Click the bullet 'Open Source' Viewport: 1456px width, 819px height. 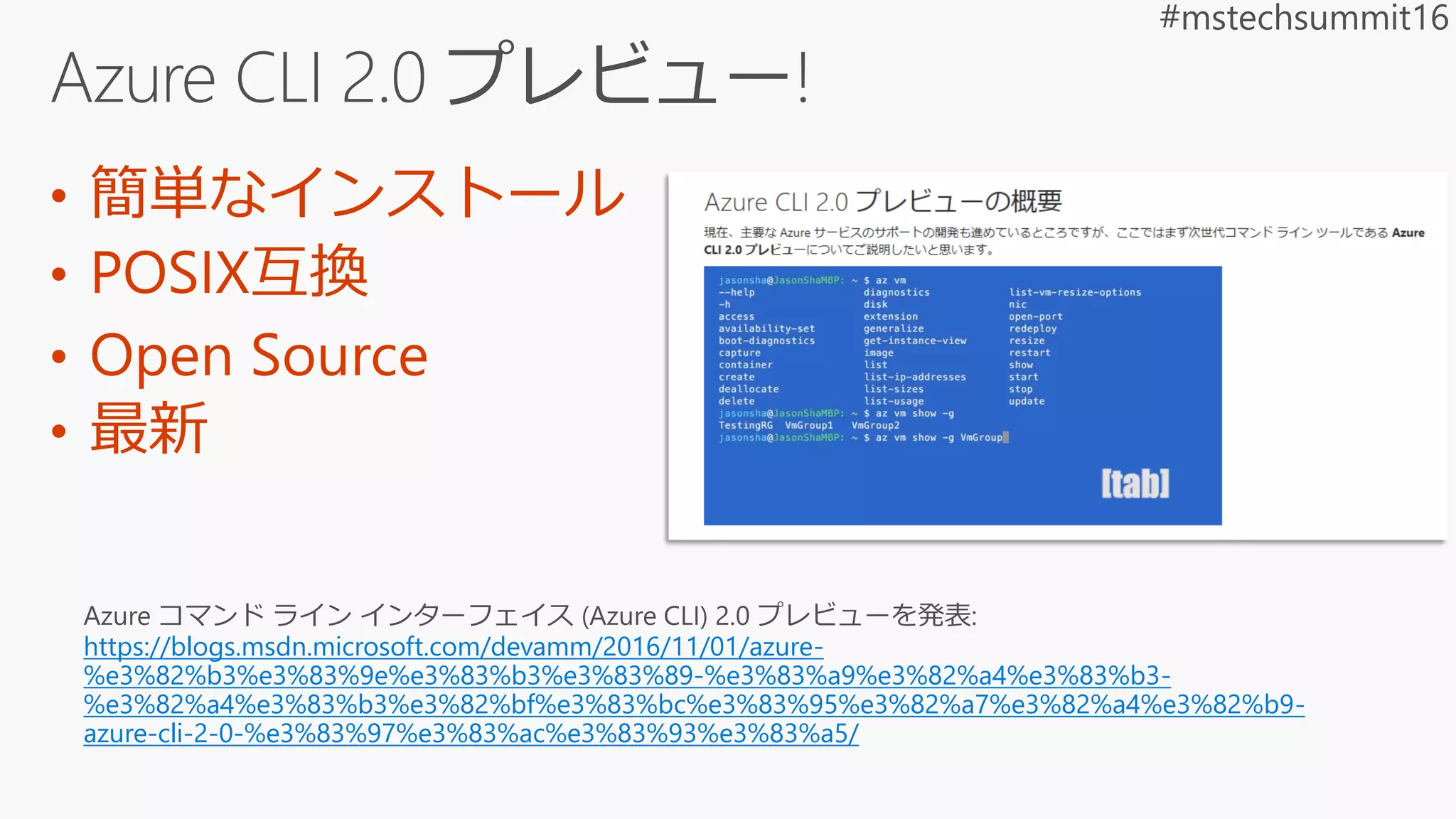pyautogui.click(x=259, y=355)
